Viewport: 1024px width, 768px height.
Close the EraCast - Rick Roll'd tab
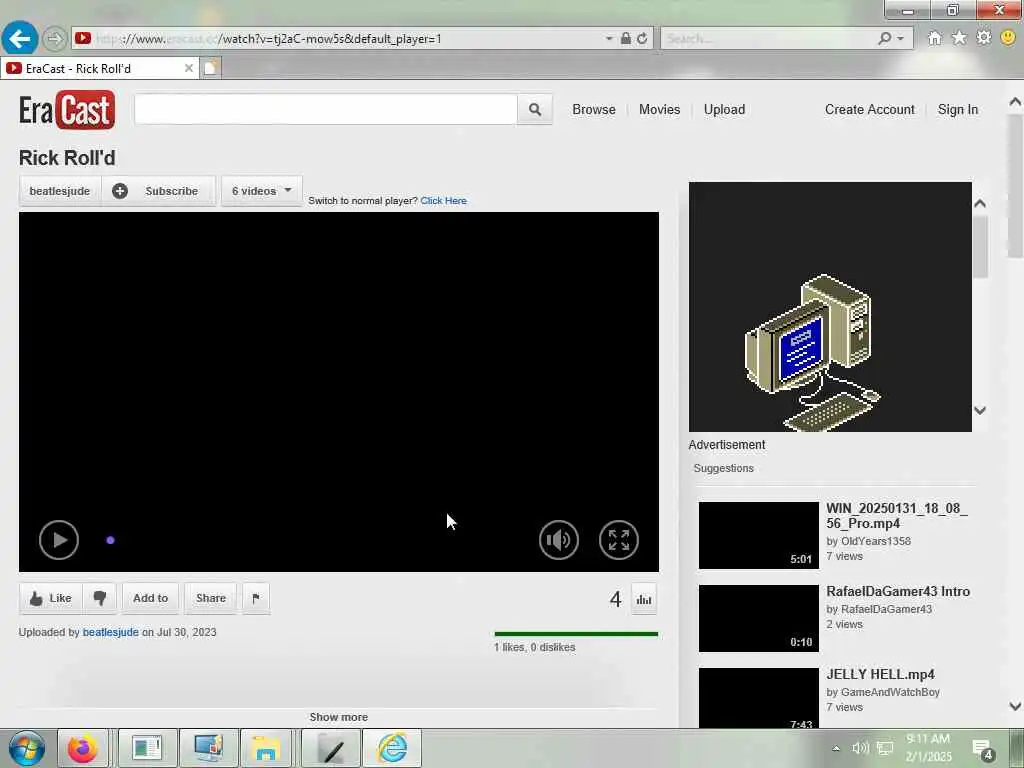click(x=189, y=68)
